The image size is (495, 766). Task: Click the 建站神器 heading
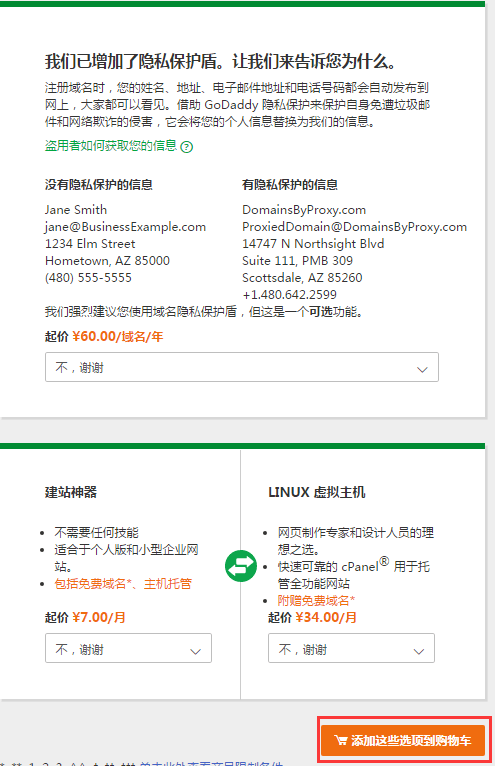pyautogui.click(x=71, y=492)
